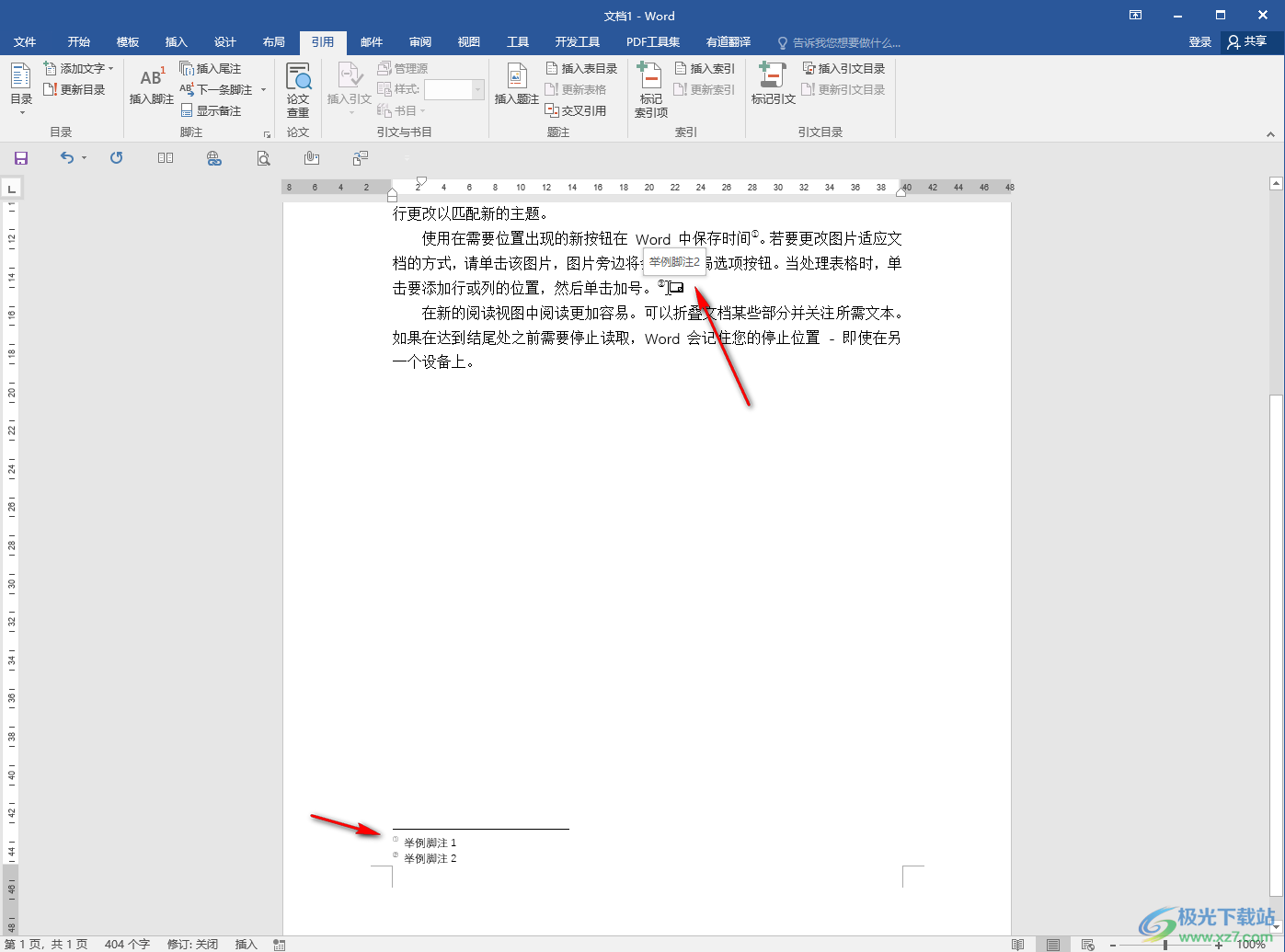The width and height of the screenshot is (1285, 952).
Task: Switch to Web Layout view in status bar
Action: tap(1088, 945)
